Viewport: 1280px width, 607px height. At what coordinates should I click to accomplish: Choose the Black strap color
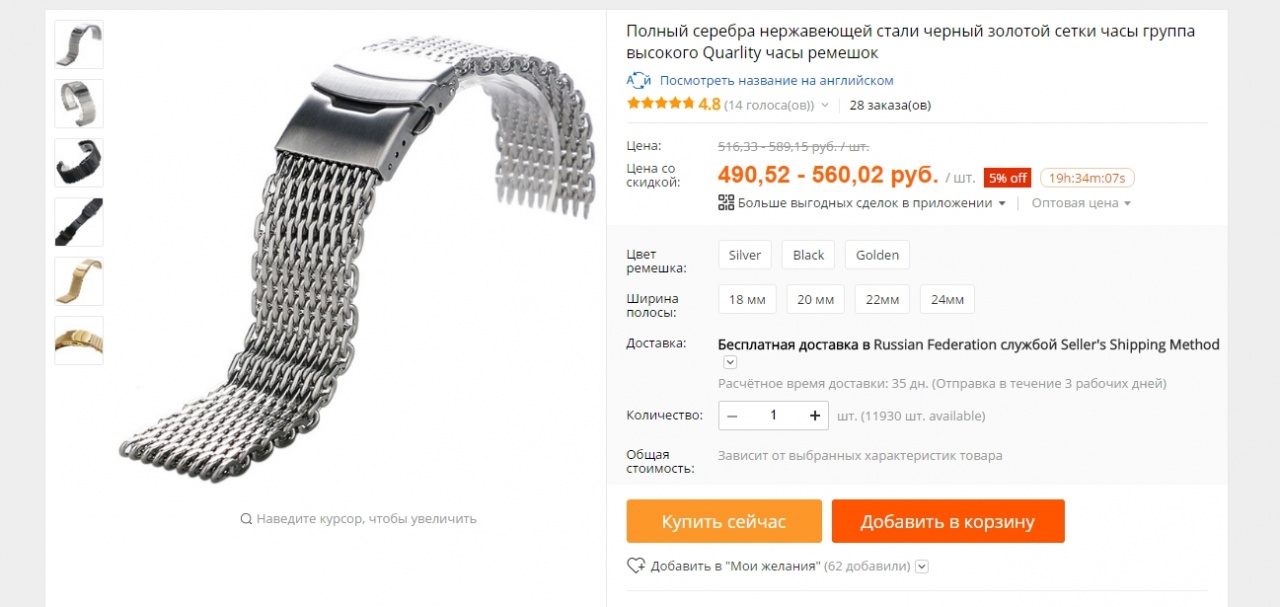pyautogui.click(x=808, y=255)
